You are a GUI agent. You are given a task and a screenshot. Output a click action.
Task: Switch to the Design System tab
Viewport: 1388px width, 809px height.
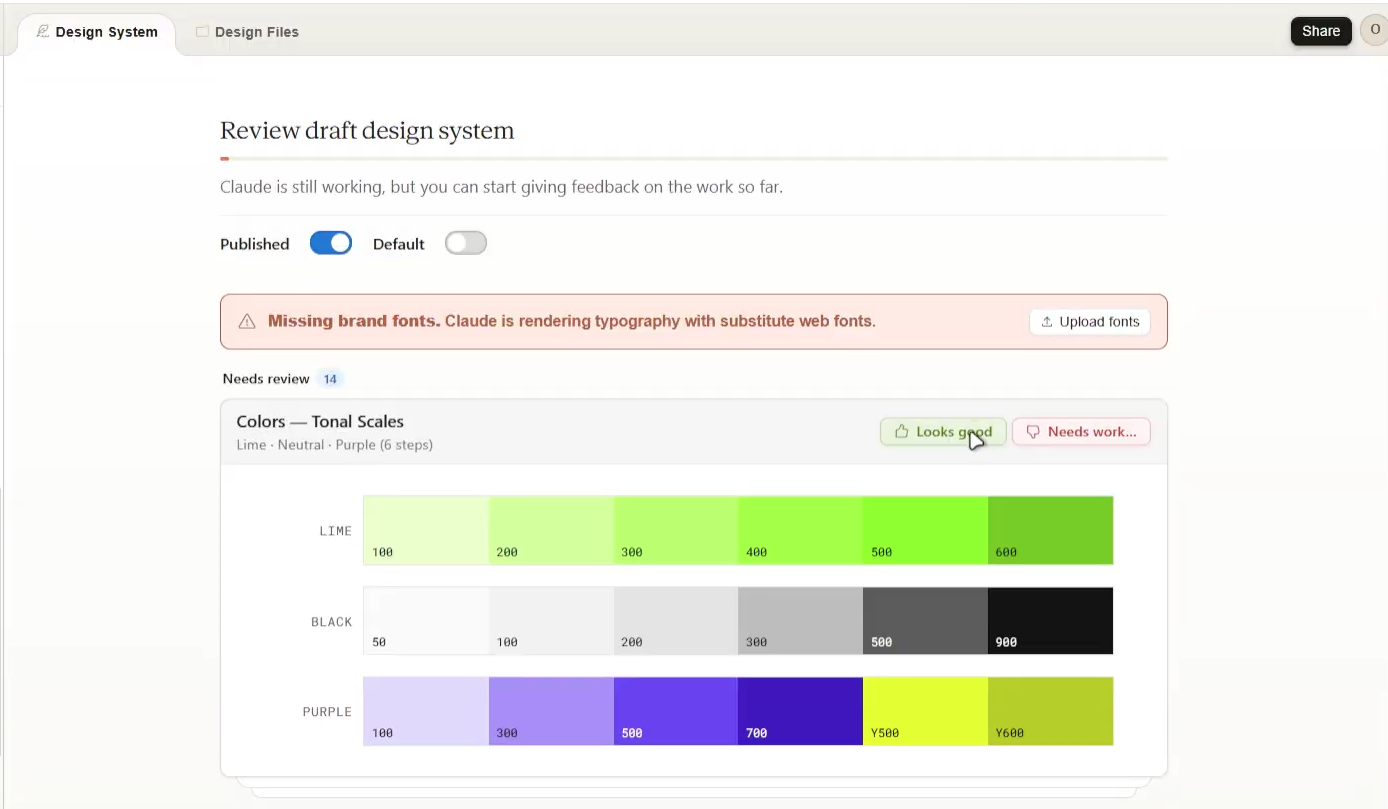click(x=97, y=32)
